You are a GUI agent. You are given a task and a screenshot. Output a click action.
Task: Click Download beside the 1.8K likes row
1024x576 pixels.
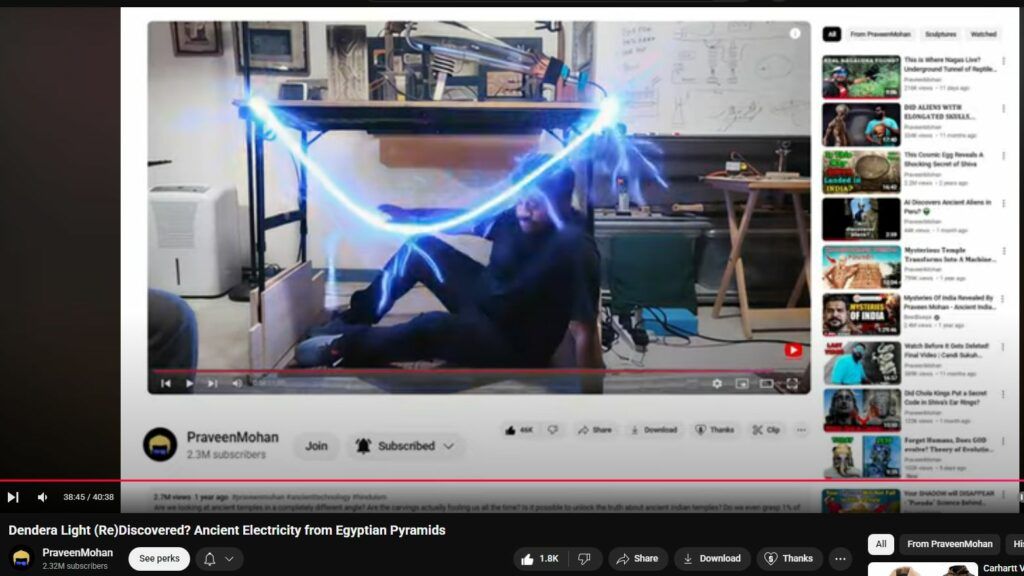click(712, 559)
